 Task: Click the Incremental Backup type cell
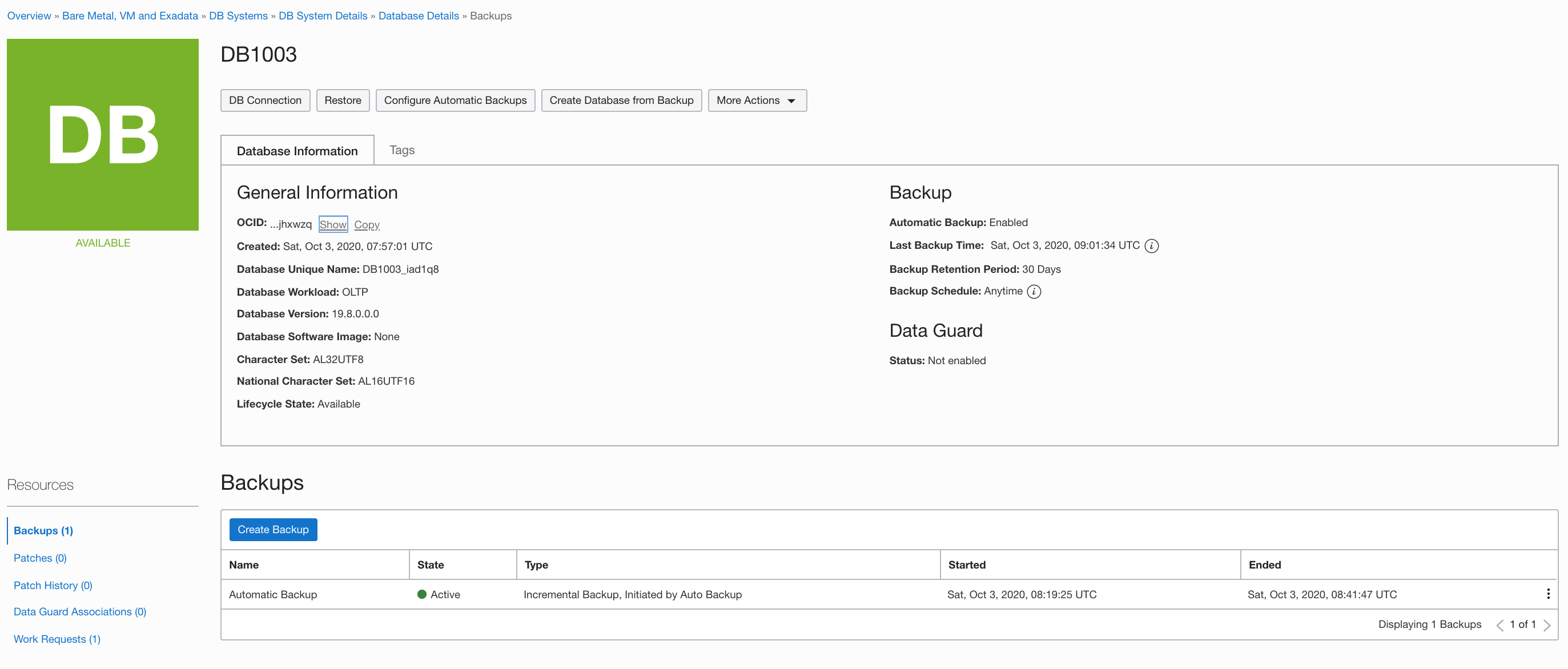pos(633,595)
